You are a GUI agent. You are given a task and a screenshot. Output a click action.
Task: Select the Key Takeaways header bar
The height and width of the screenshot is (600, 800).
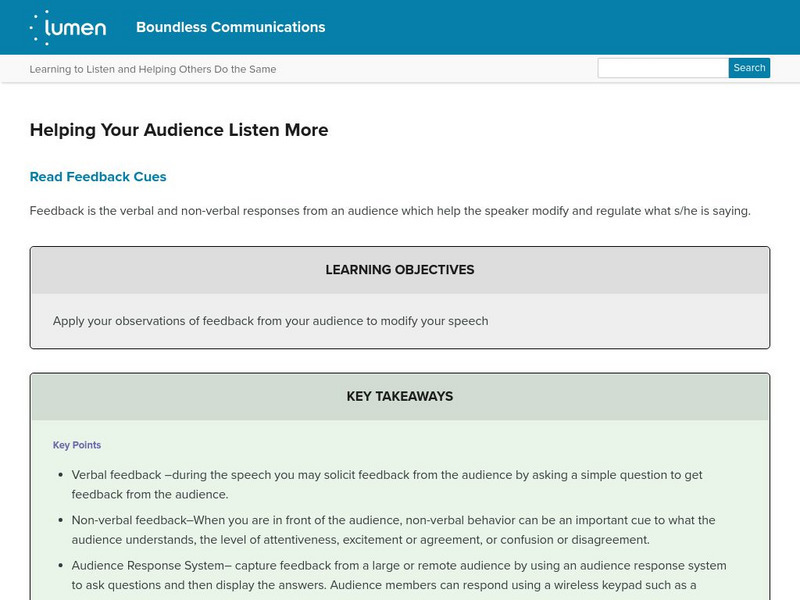[x=400, y=396]
